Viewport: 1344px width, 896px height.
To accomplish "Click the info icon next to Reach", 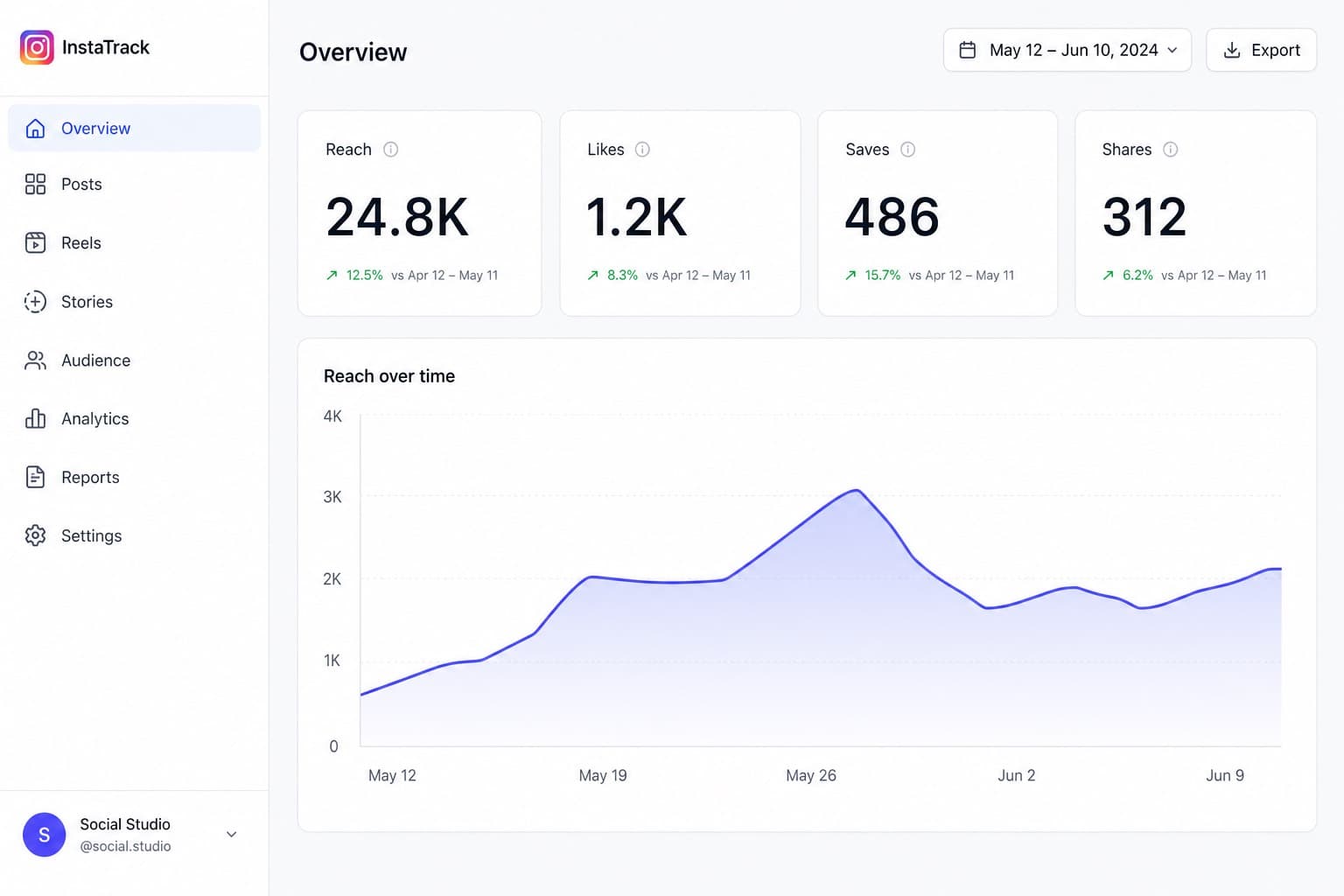I will click(391, 150).
